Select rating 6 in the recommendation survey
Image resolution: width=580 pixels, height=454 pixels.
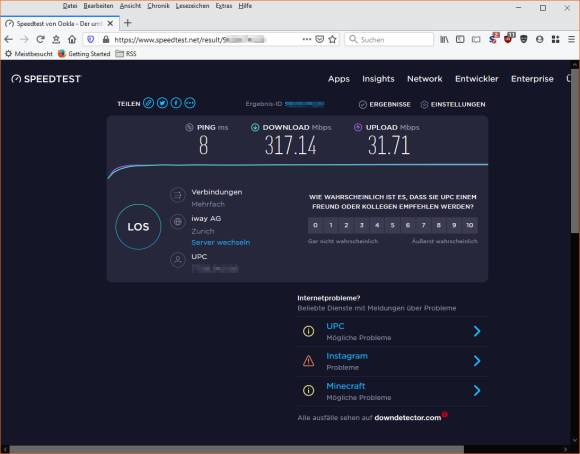408,225
